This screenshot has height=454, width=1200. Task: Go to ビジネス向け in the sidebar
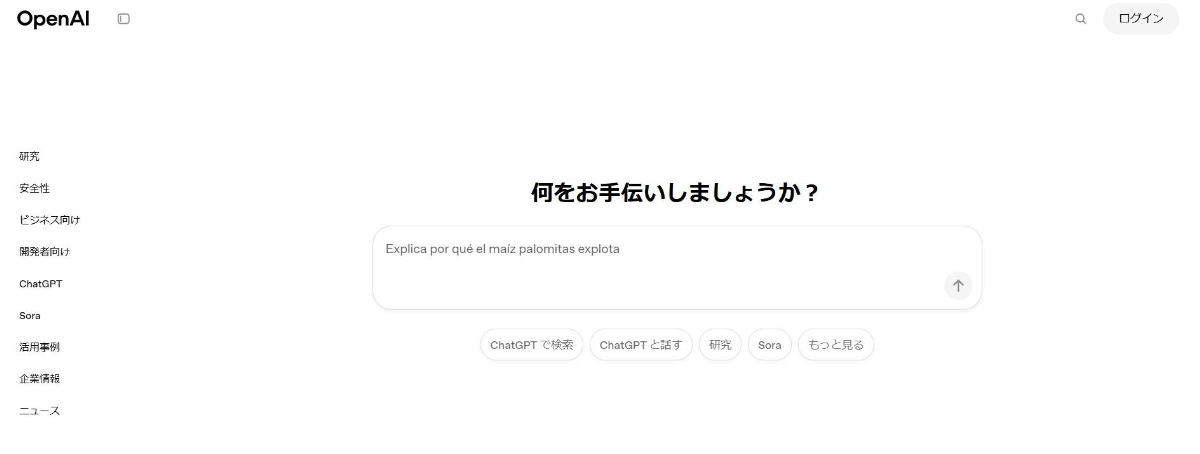(49, 220)
